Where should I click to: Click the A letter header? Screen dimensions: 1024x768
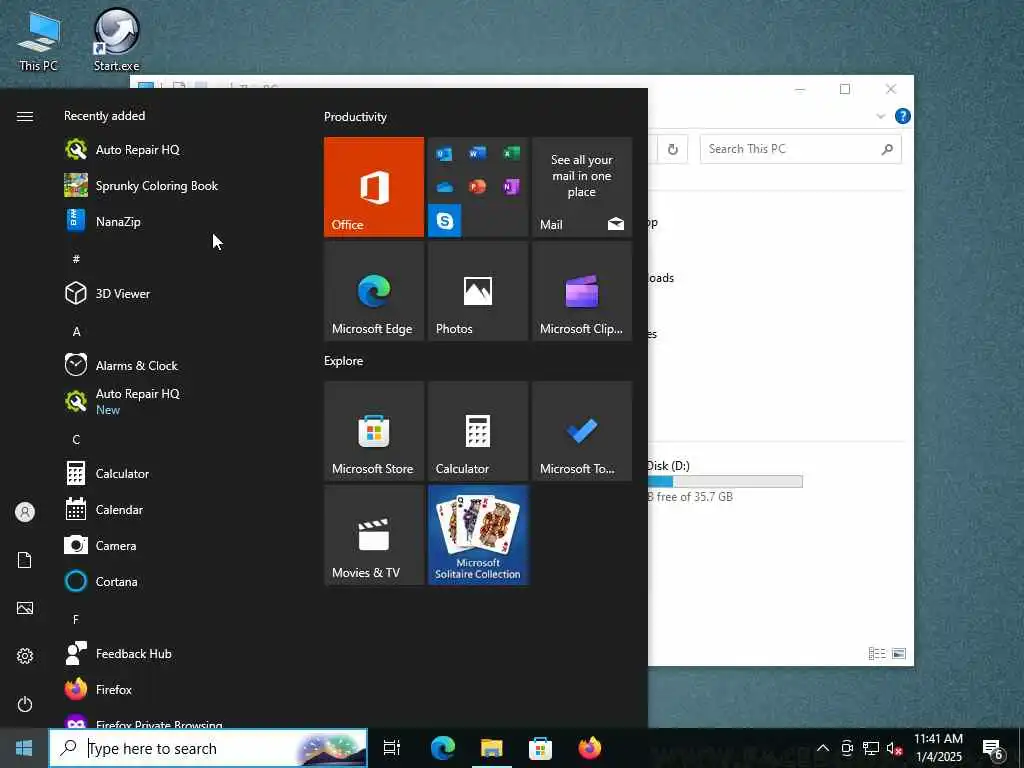(76, 332)
